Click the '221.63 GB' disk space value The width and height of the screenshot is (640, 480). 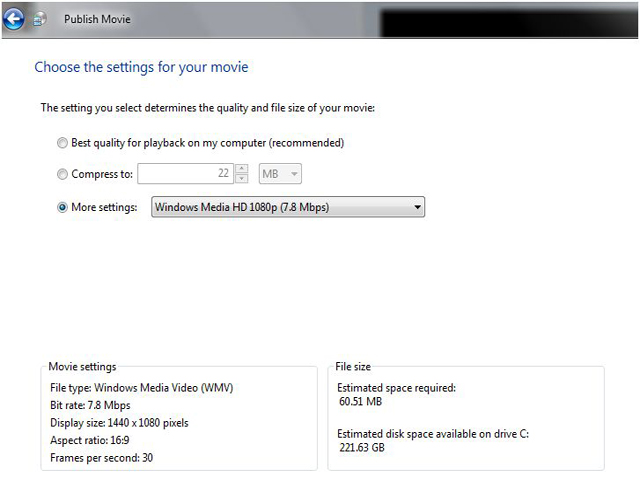(x=362, y=448)
